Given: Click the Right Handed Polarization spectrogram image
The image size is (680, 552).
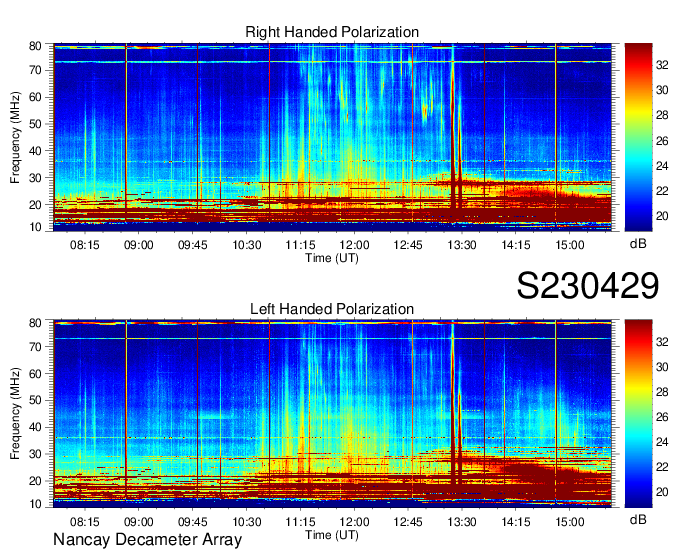Looking at the screenshot, I should tap(332, 137).
